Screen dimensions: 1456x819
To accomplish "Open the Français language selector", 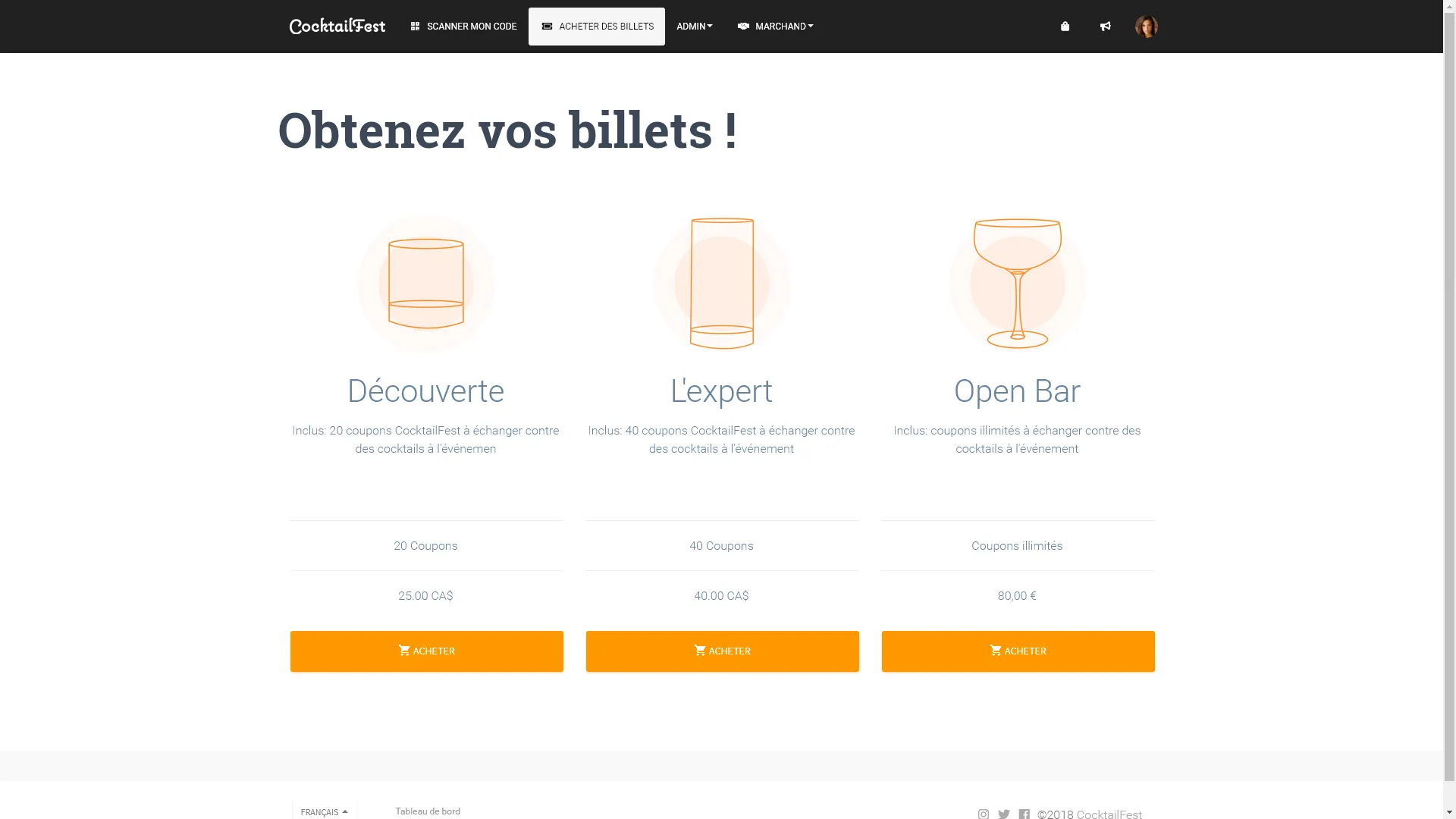I will pos(324,811).
